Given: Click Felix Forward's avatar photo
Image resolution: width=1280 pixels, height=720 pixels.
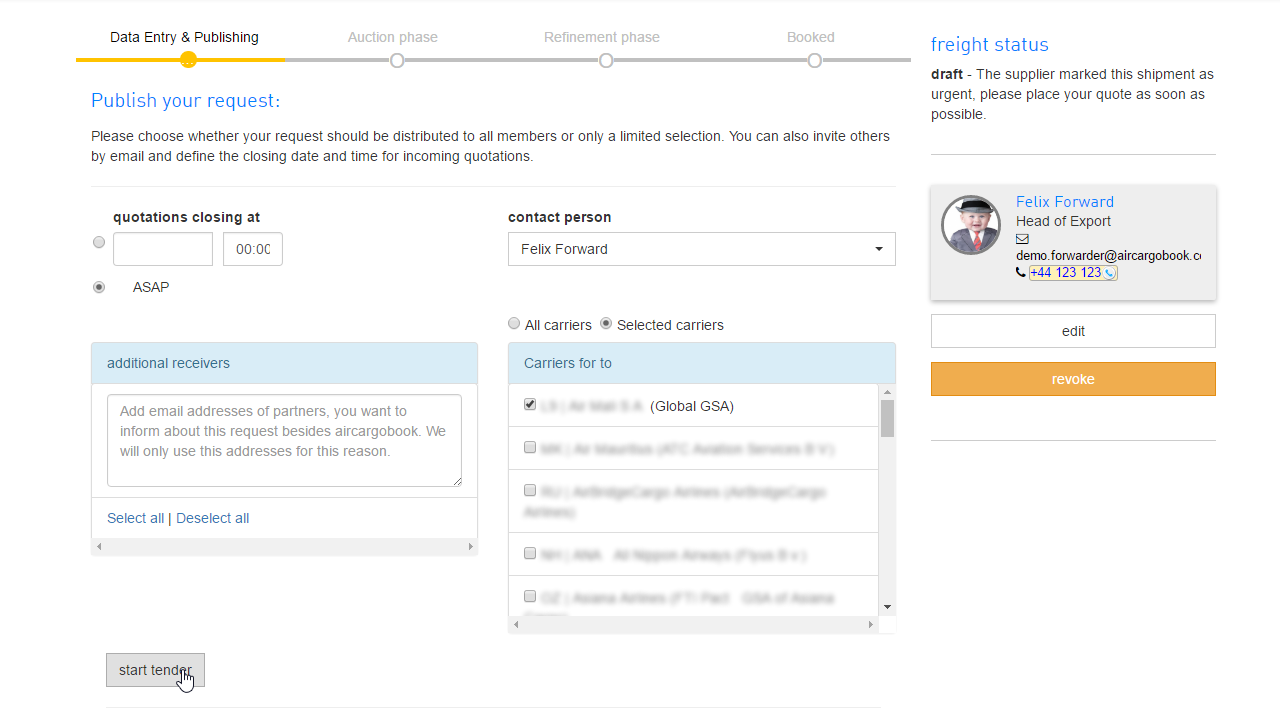Looking at the screenshot, I should [971, 225].
